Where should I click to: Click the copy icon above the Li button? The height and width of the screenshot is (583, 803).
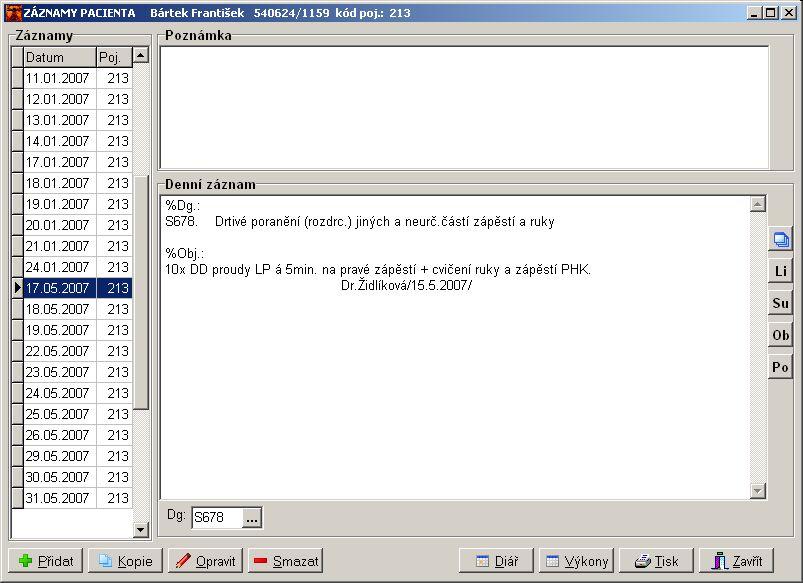pyautogui.click(x=780, y=239)
